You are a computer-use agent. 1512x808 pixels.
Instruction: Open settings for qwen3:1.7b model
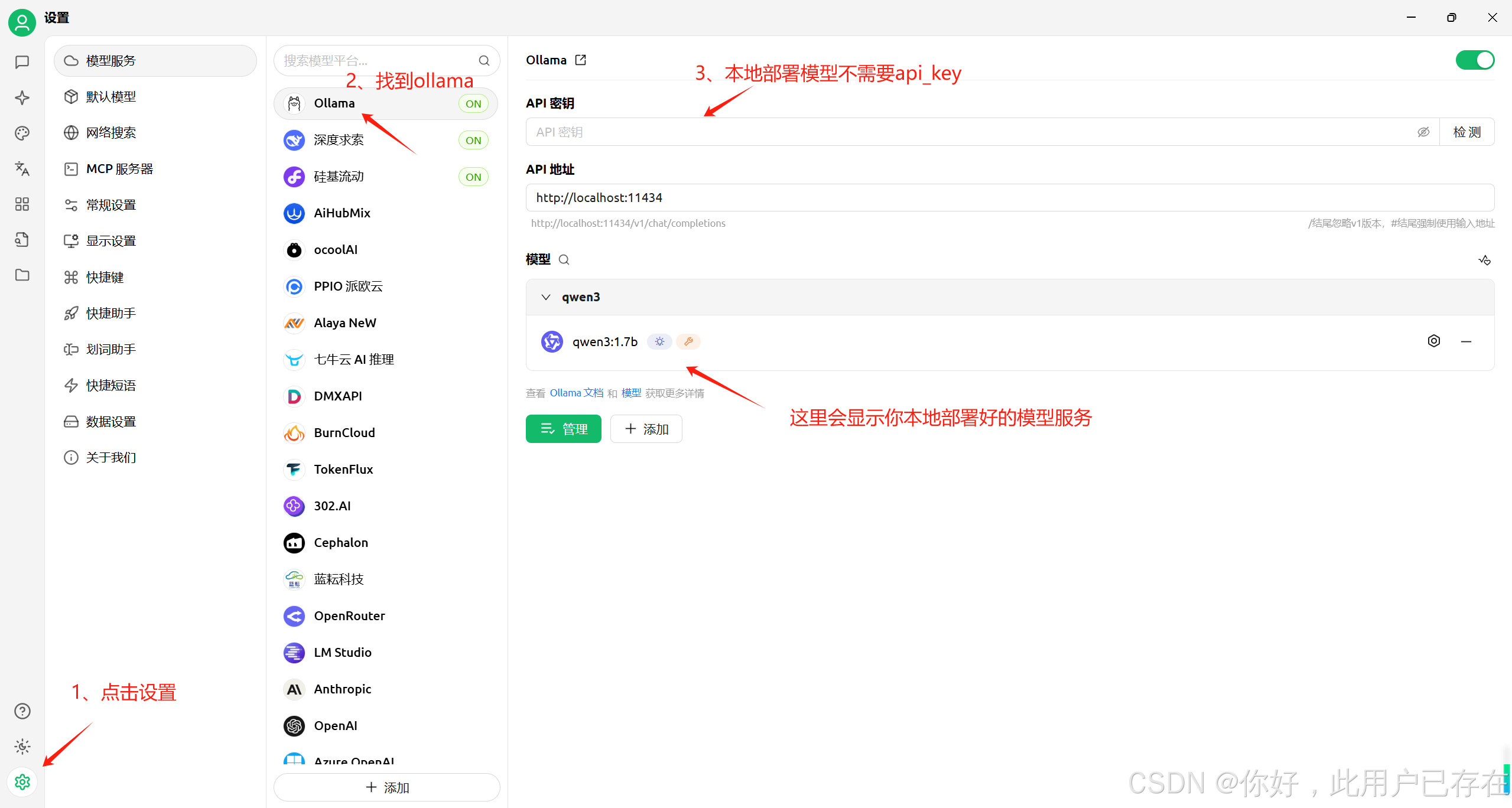click(1433, 341)
